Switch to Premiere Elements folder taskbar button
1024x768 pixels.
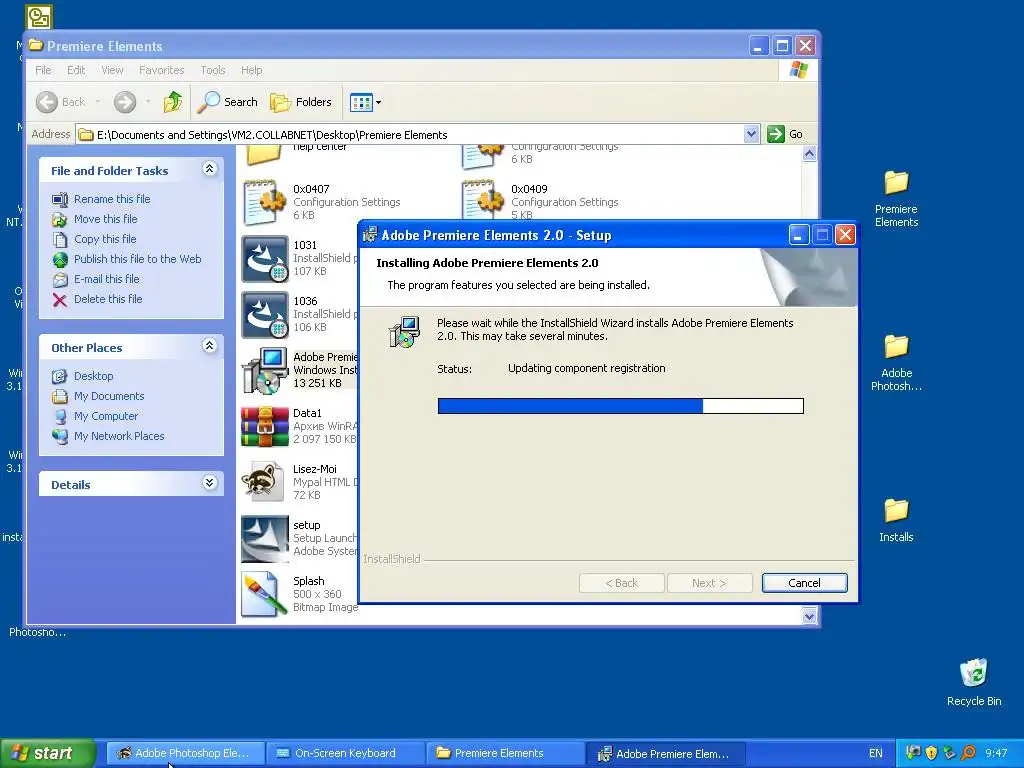(x=505, y=754)
